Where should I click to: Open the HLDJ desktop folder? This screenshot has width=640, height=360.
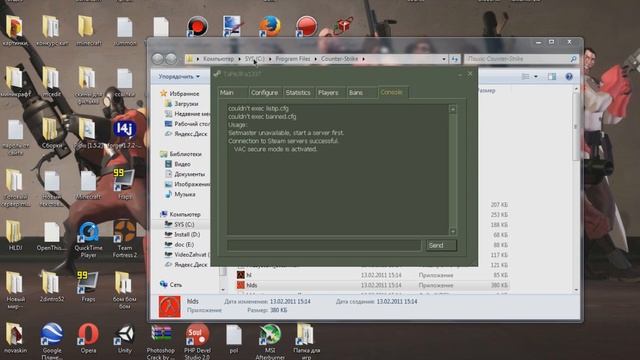tap(15, 236)
